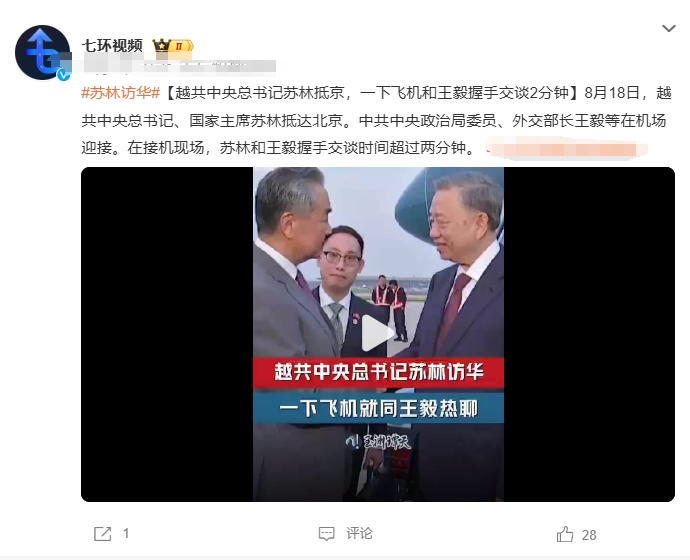Open the repost count 1
690x560 pixels.
coord(126,534)
